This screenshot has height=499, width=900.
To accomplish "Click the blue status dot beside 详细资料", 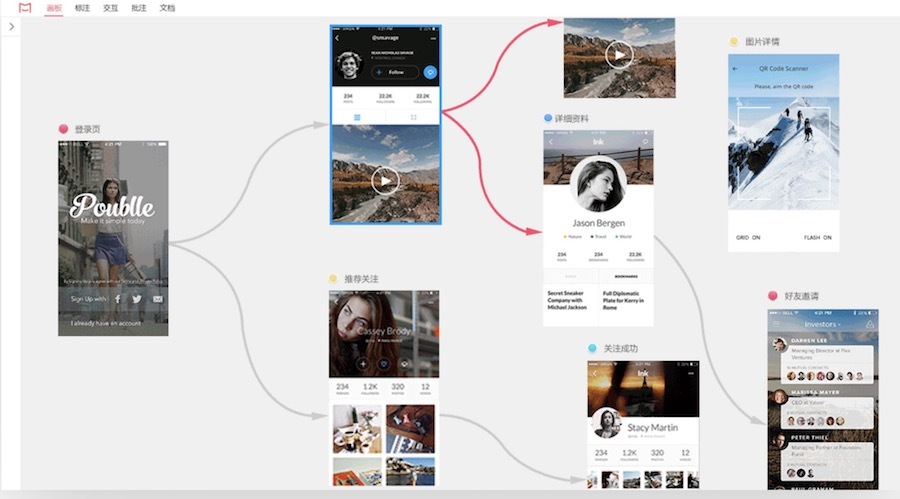I will [x=548, y=118].
